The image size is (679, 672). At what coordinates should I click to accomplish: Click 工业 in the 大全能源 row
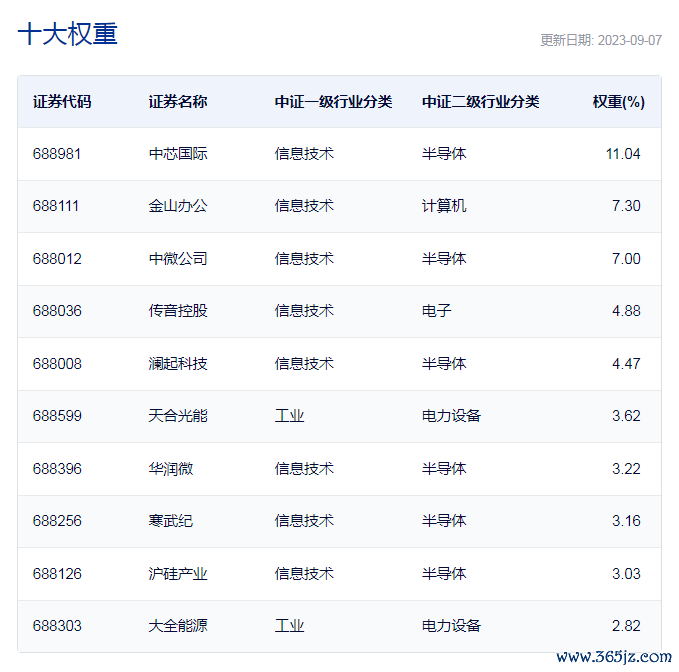click(x=289, y=626)
